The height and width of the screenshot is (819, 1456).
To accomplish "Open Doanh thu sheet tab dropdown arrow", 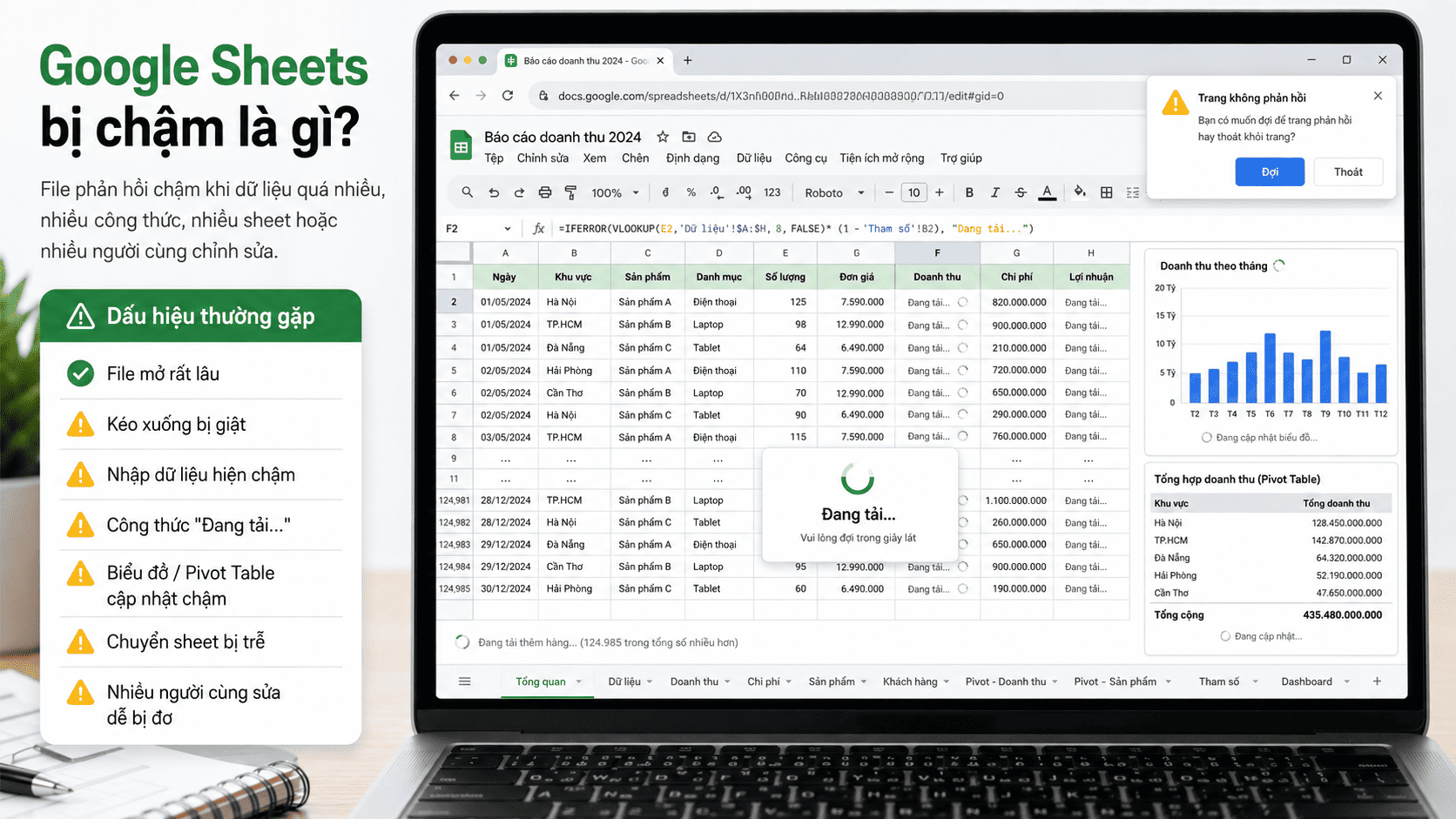I will (x=727, y=681).
